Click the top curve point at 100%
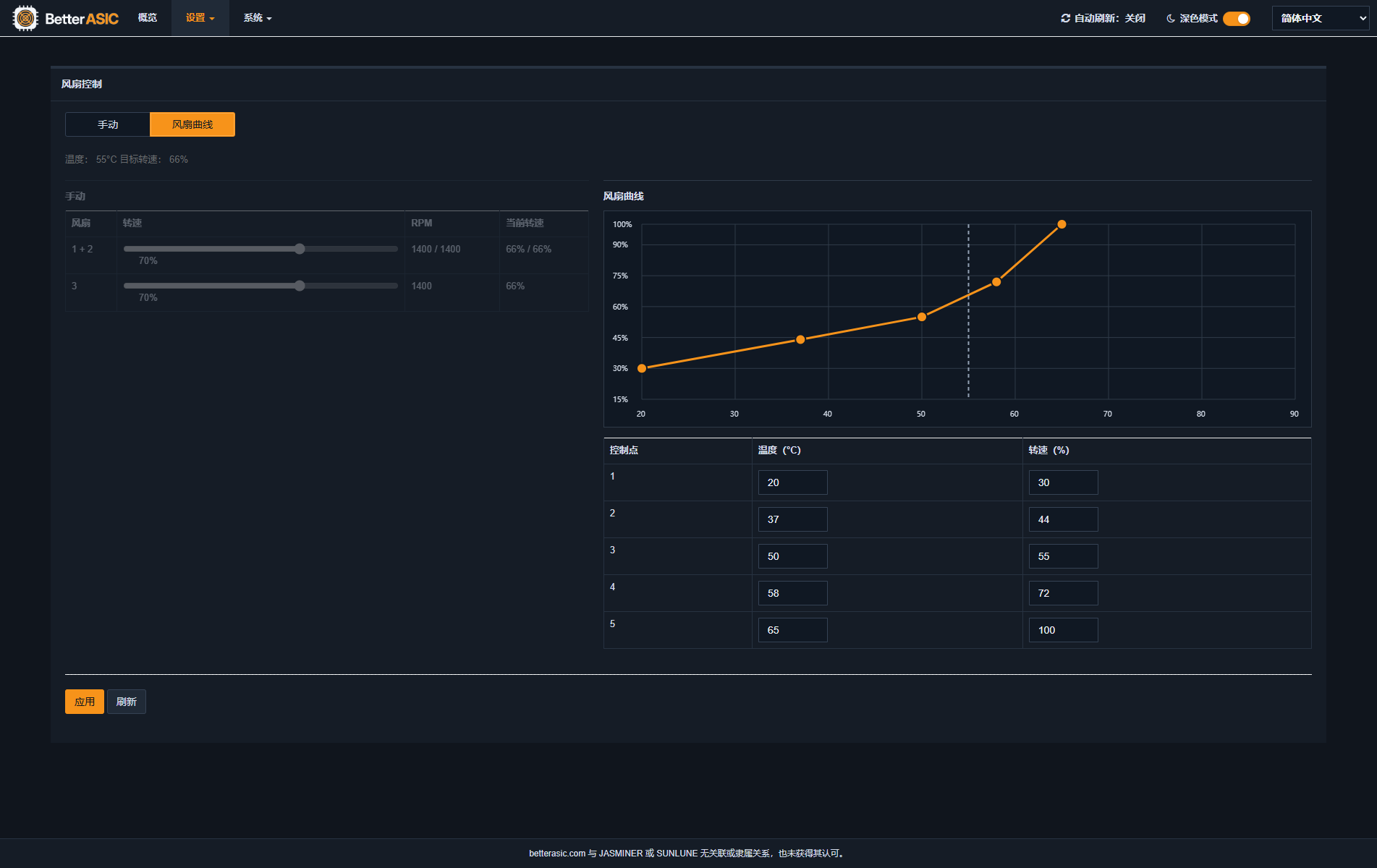1377x868 pixels. [1062, 224]
